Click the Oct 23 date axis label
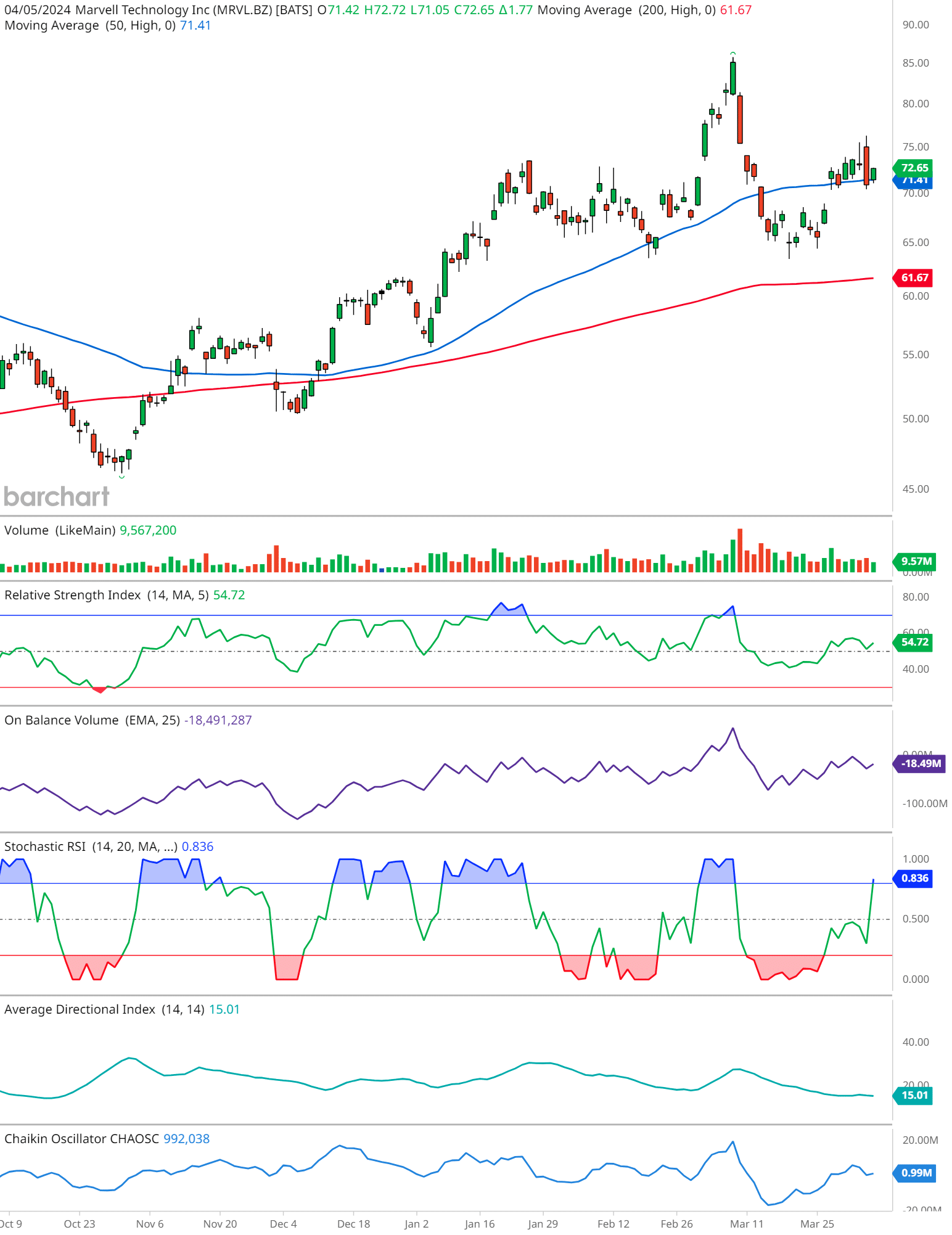952x1235 pixels. [x=80, y=1224]
